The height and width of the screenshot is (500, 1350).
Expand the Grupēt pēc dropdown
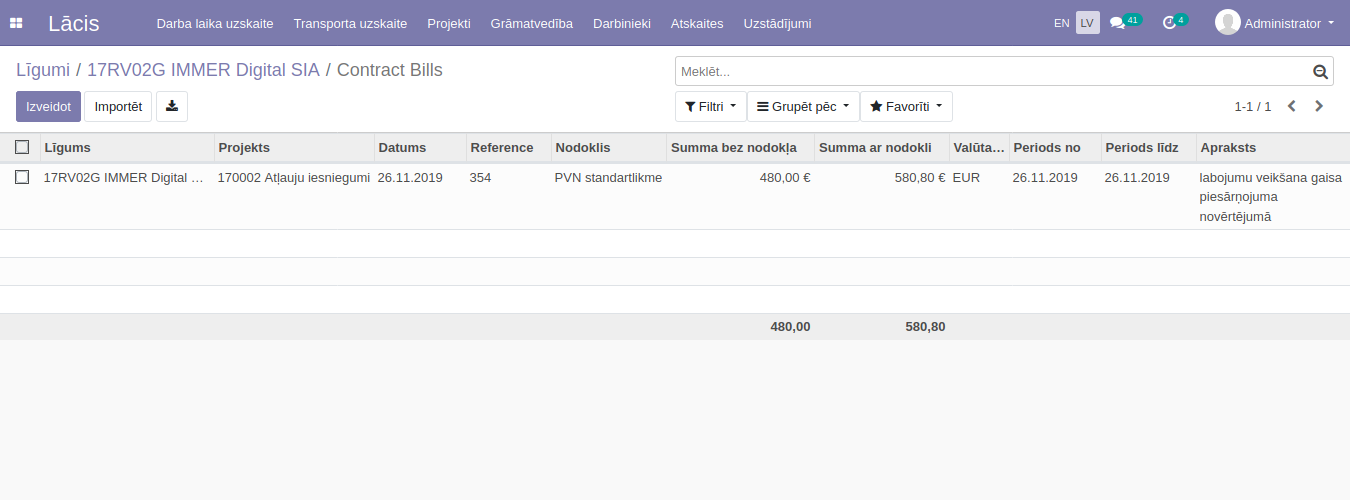coord(803,107)
